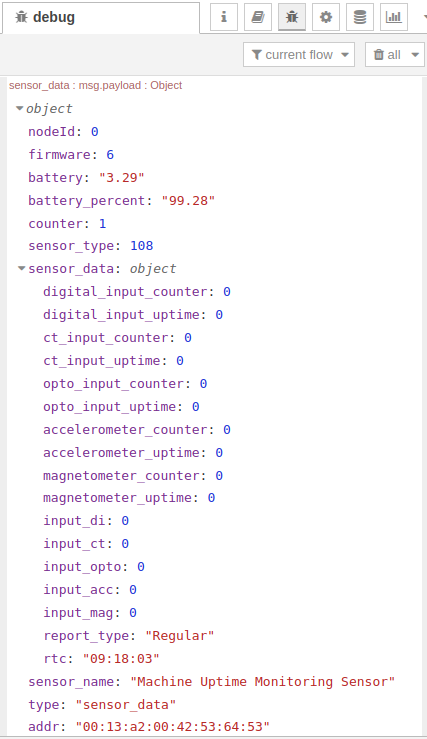Expand the sidebar tab overflow arrow
The image size is (427, 739).
(424, 17)
